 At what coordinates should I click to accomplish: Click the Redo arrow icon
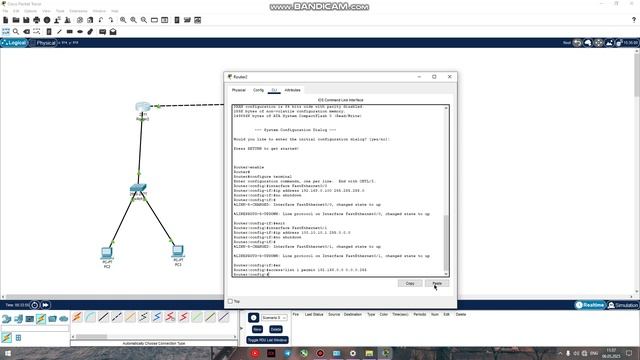click(x=111, y=20)
